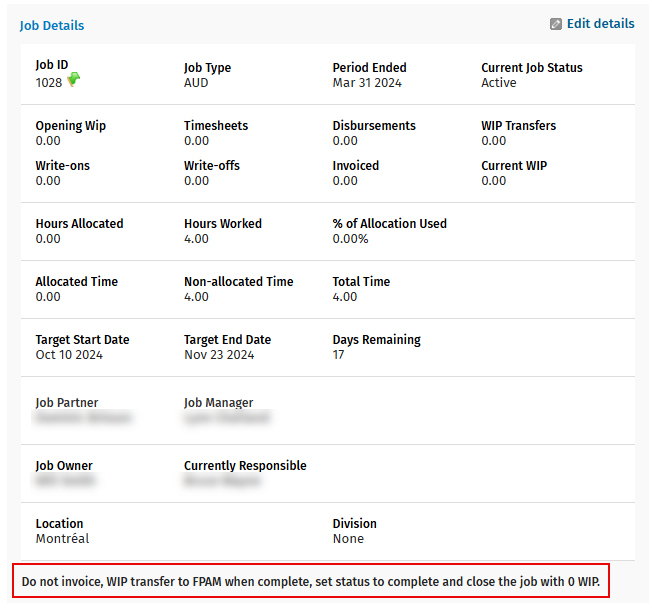Click the blurred Job Owner name
Screen dimensions: 653x610
[65, 481]
